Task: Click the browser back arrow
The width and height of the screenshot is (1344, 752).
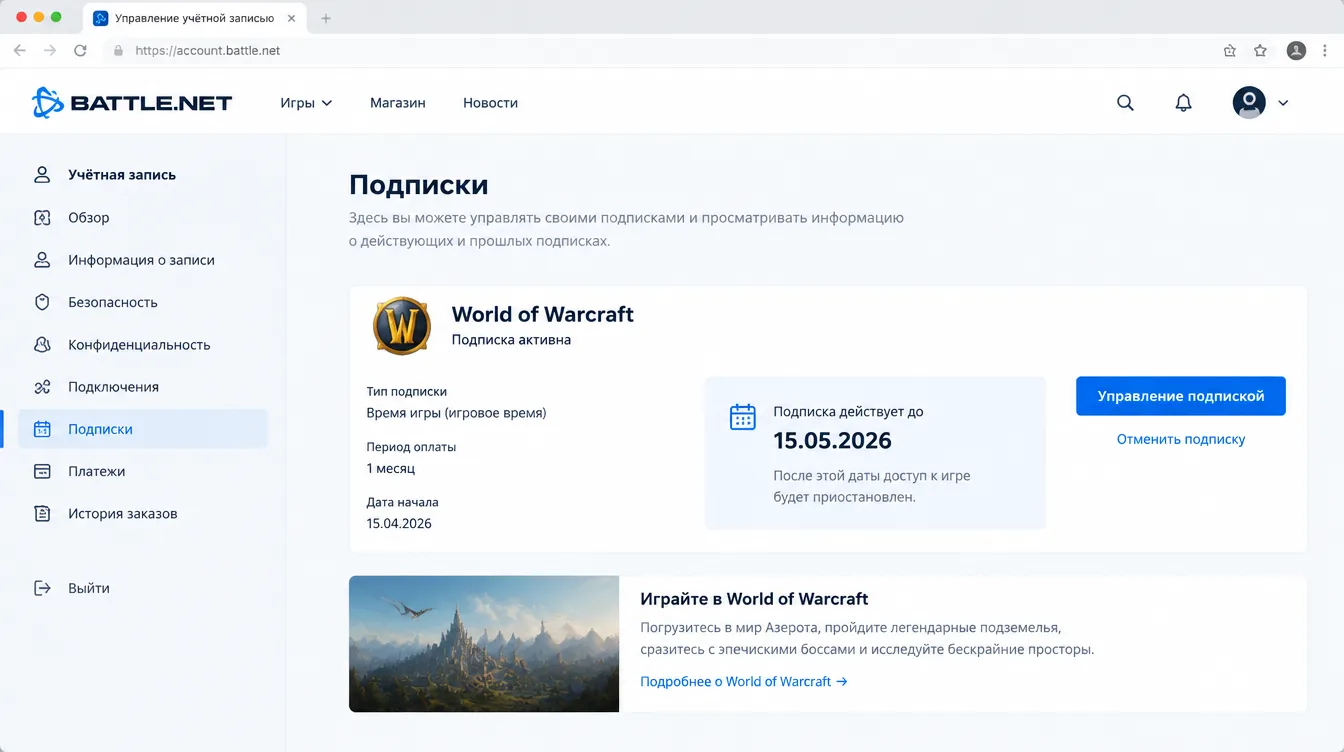Action: click(x=19, y=50)
